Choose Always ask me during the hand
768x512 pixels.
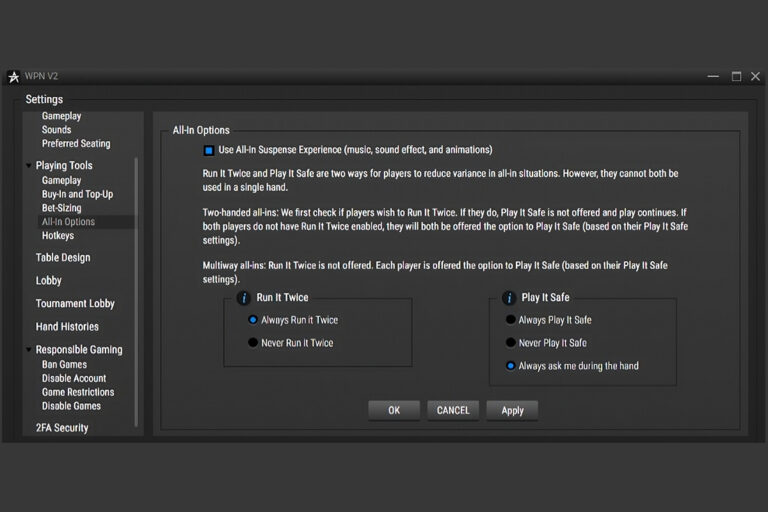click(510, 366)
